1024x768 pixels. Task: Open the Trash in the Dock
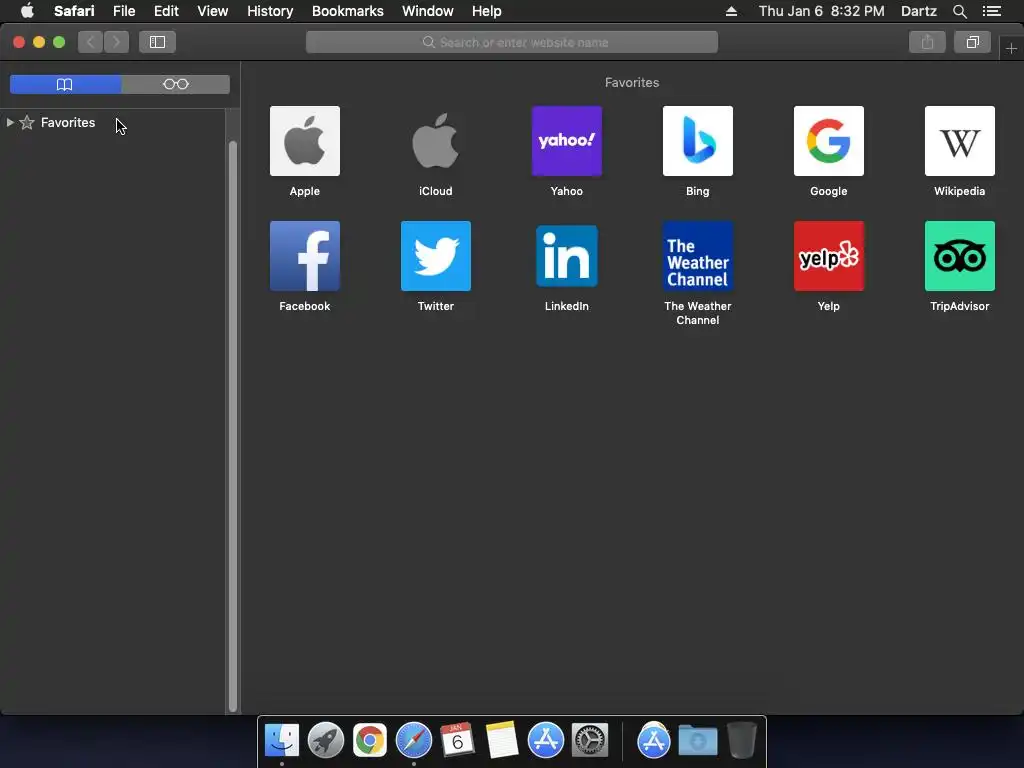pos(741,740)
